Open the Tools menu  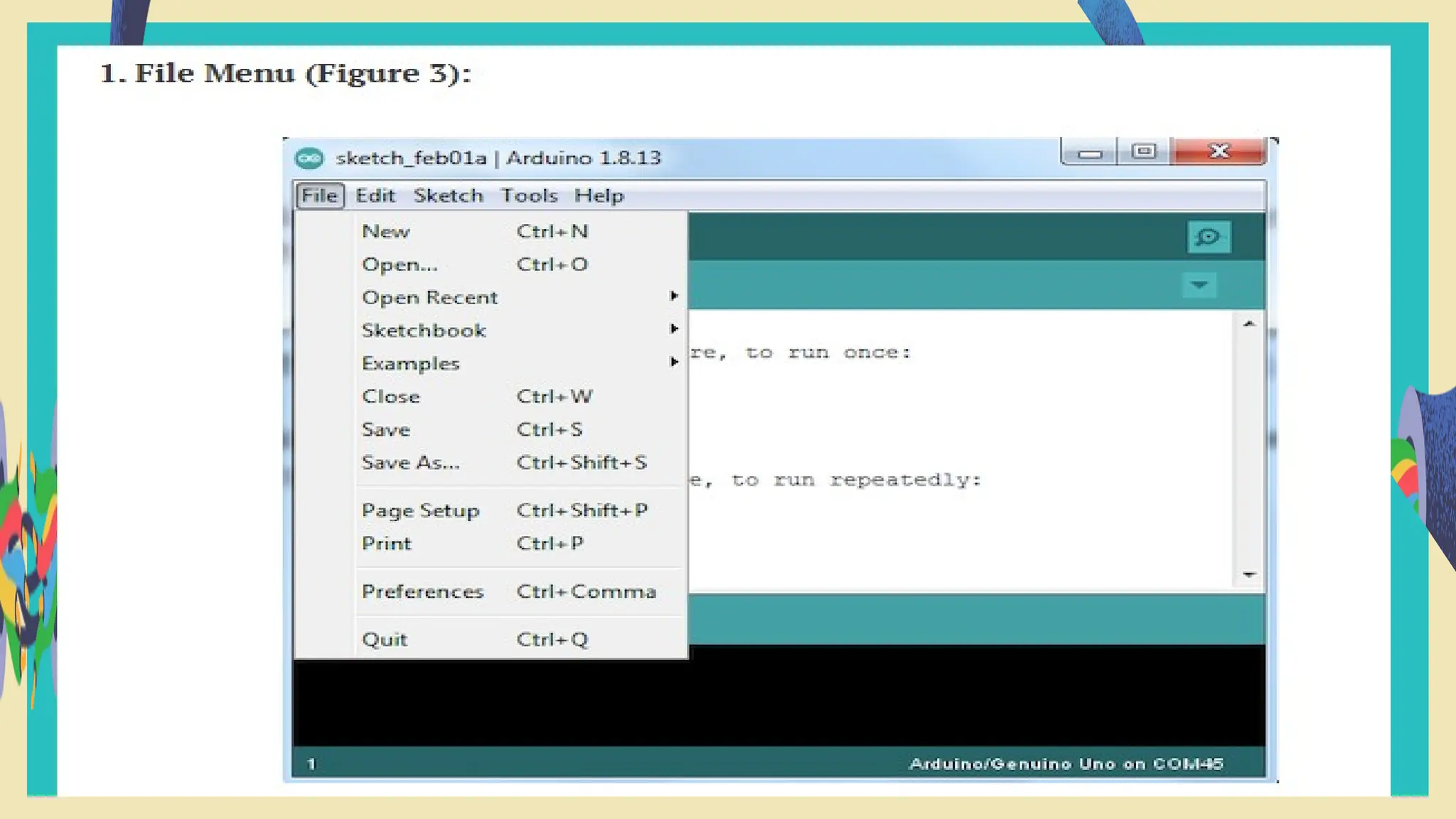(529, 196)
